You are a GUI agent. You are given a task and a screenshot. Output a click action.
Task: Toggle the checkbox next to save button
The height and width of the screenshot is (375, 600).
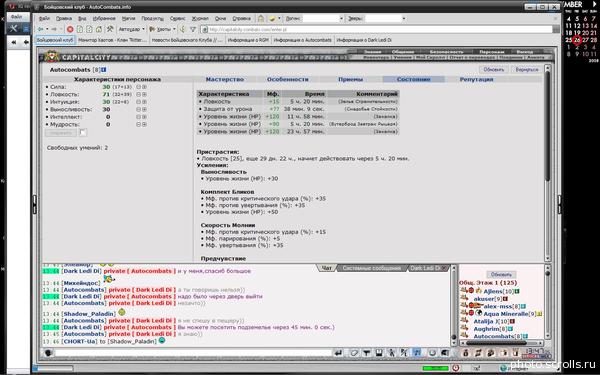click(83, 133)
